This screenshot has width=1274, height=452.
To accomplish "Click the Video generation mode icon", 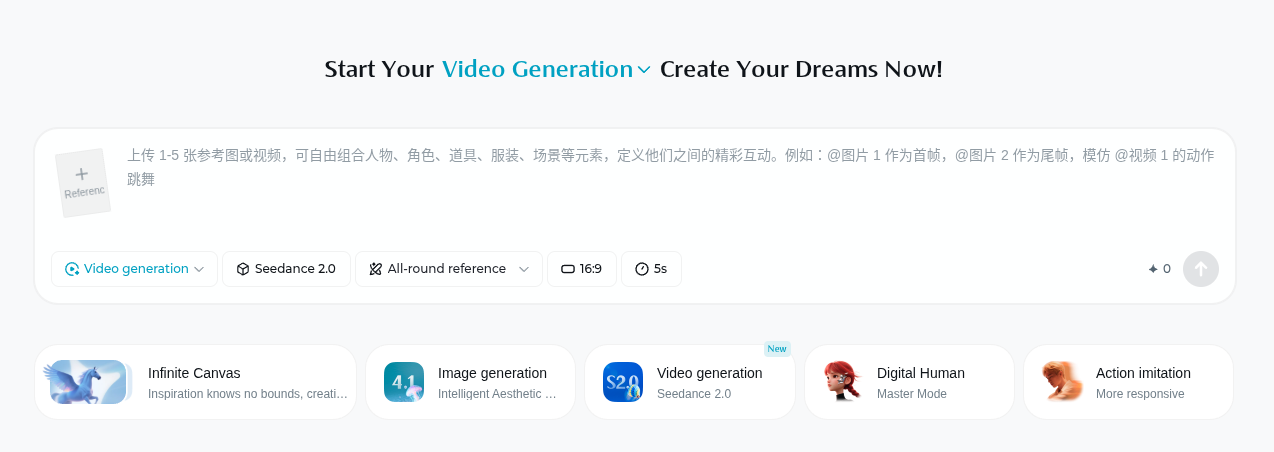I will pyautogui.click(x=72, y=269).
